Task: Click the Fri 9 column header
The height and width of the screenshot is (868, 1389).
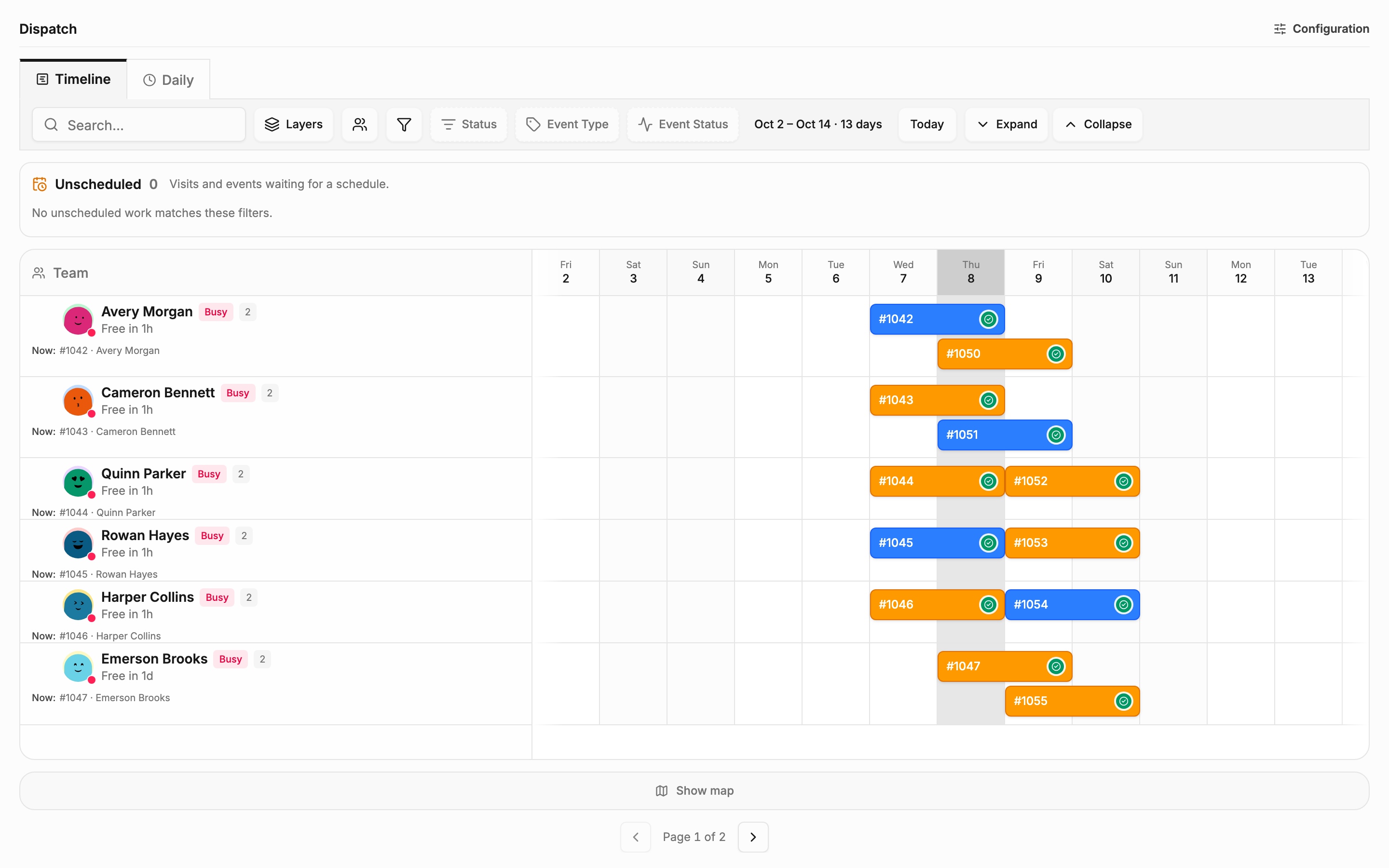Action: pos(1038,272)
